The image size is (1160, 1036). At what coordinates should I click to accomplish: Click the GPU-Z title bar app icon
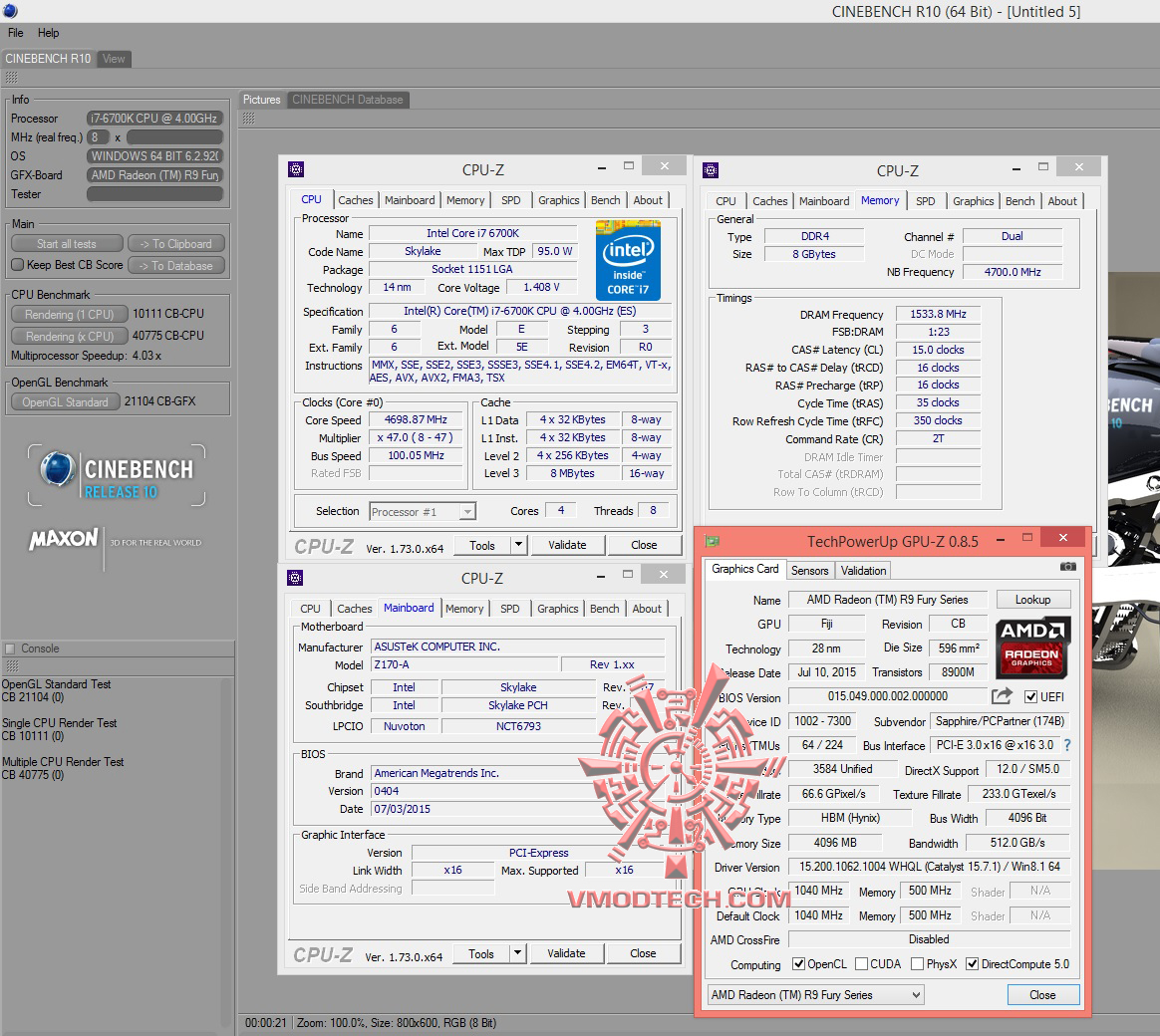[x=712, y=541]
